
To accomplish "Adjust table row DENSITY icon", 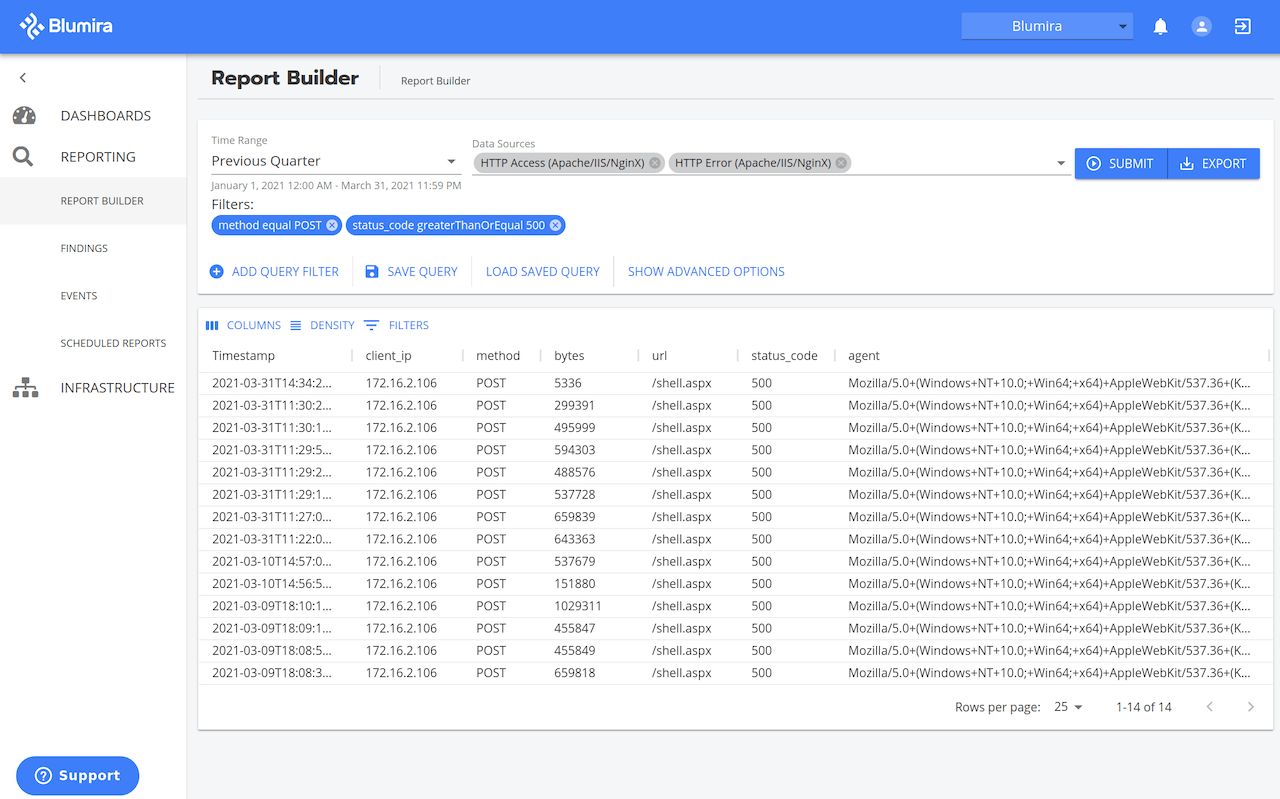I will [295, 324].
